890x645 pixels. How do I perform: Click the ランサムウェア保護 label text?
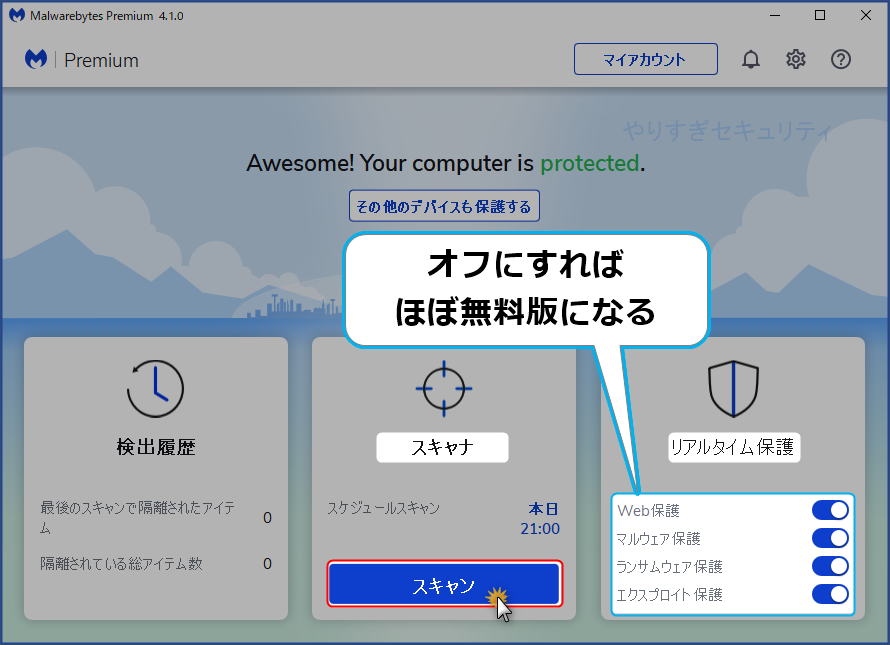click(x=669, y=567)
